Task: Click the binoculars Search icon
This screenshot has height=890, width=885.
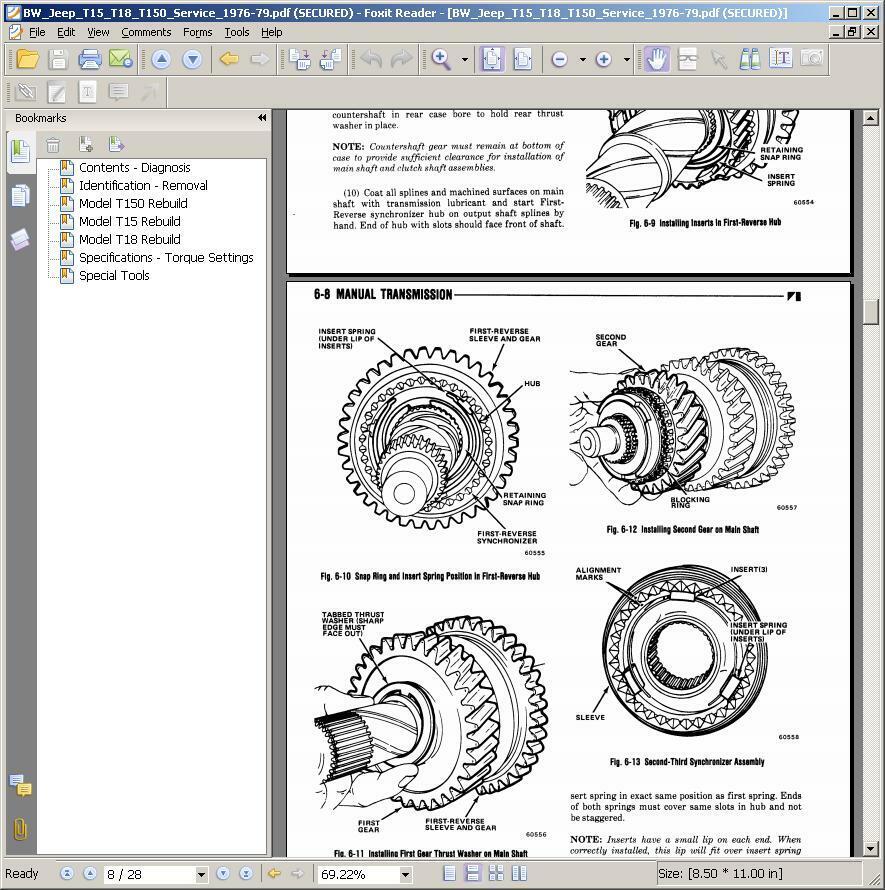Action: [749, 60]
